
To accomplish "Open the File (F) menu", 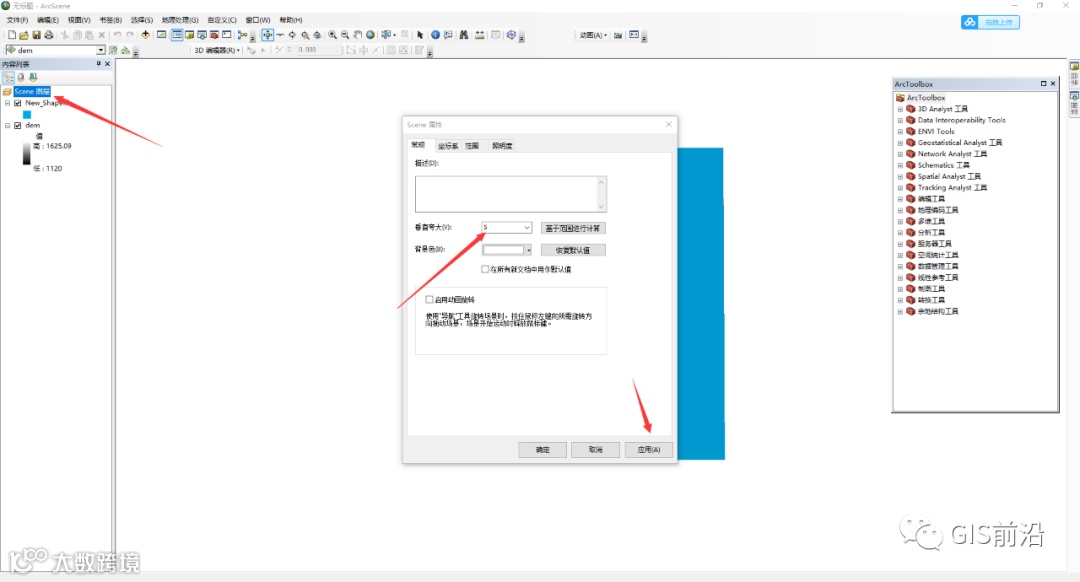I will click(x=17, y=20).
